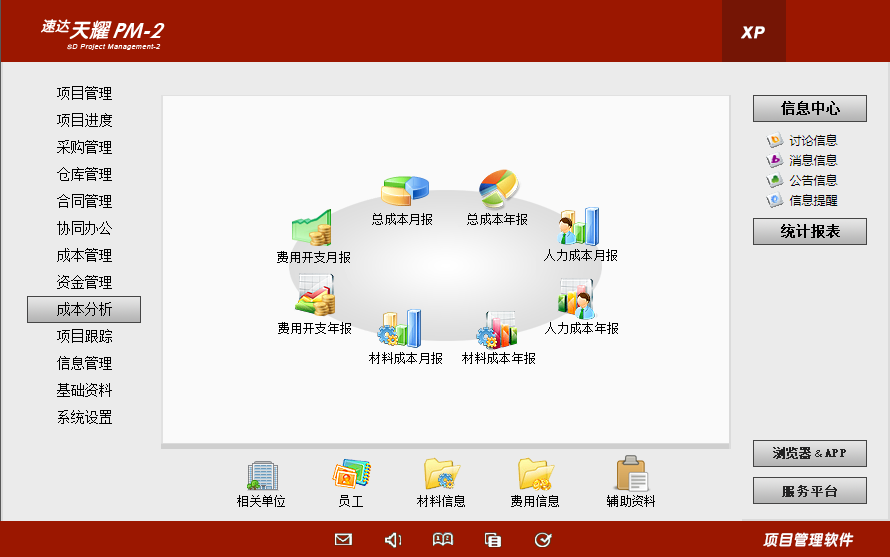Switch to 仓库管理 in the sidebar

(x=84, y=174)
